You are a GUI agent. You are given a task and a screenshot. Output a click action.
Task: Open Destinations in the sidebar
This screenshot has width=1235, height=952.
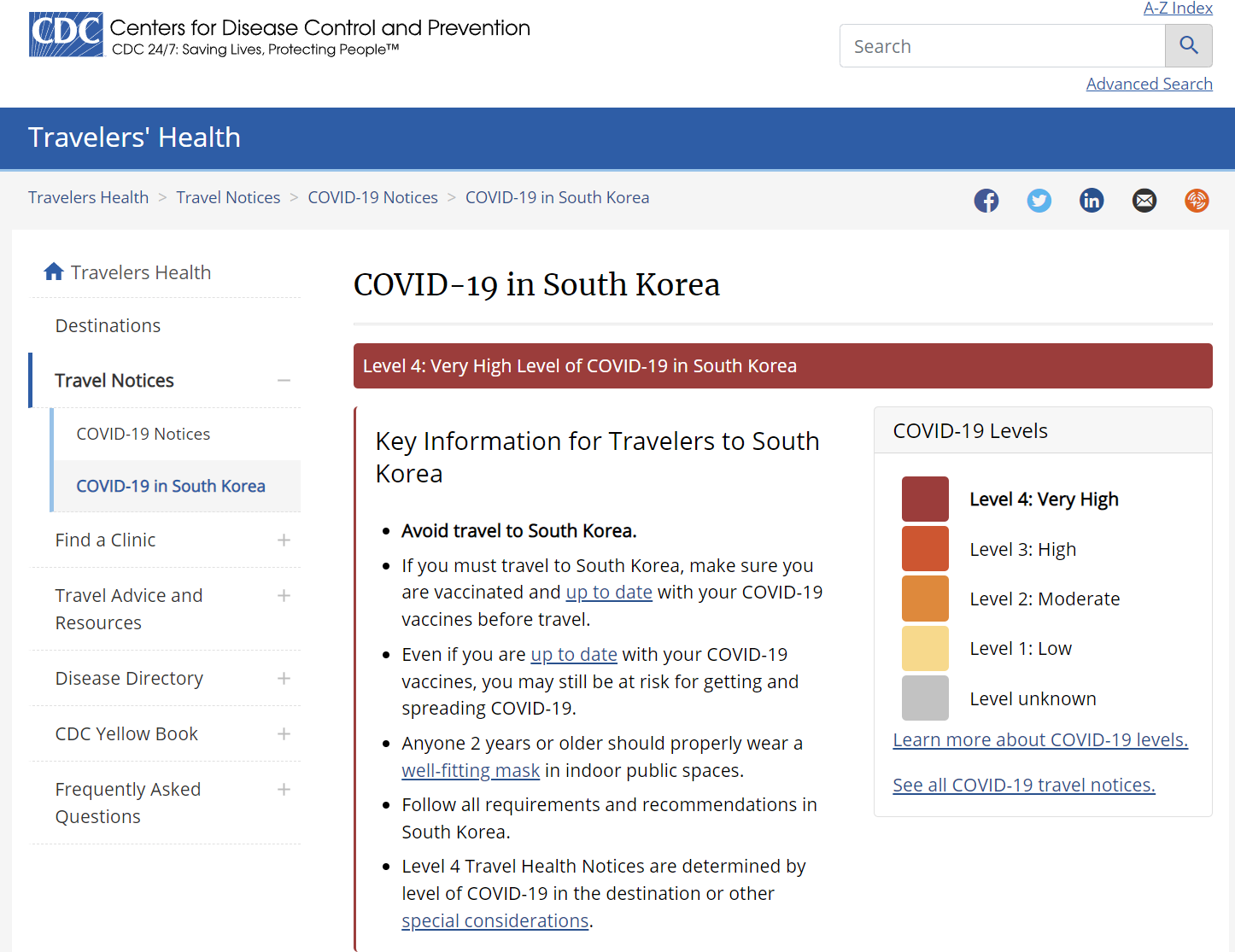coord(108,325)
